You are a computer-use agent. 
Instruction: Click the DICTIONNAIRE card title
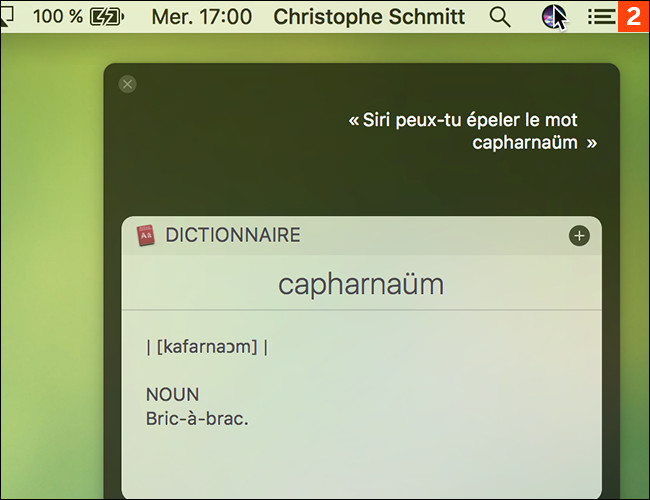[232, 236]
